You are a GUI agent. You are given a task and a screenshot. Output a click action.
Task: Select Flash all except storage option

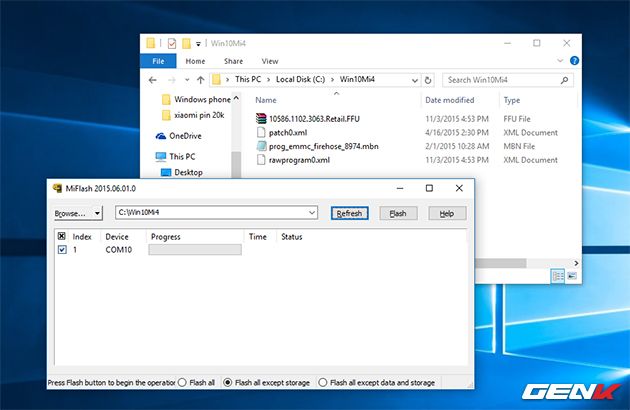(x=267, y=383)
